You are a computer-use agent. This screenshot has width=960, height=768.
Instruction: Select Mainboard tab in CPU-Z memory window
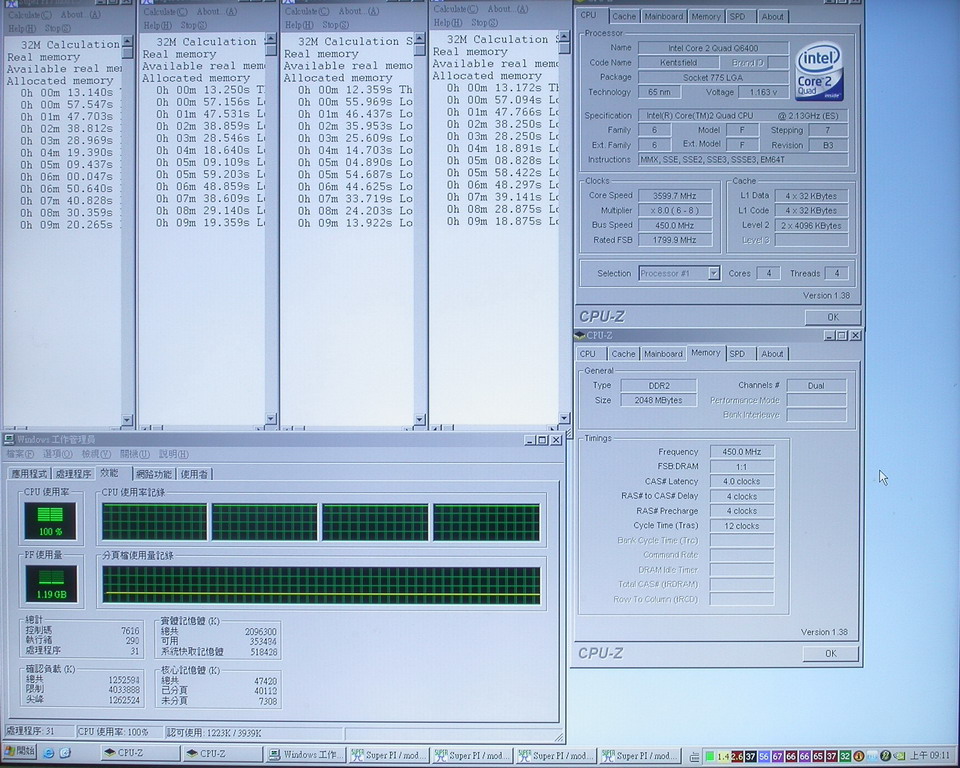click(x=663, y=354)
